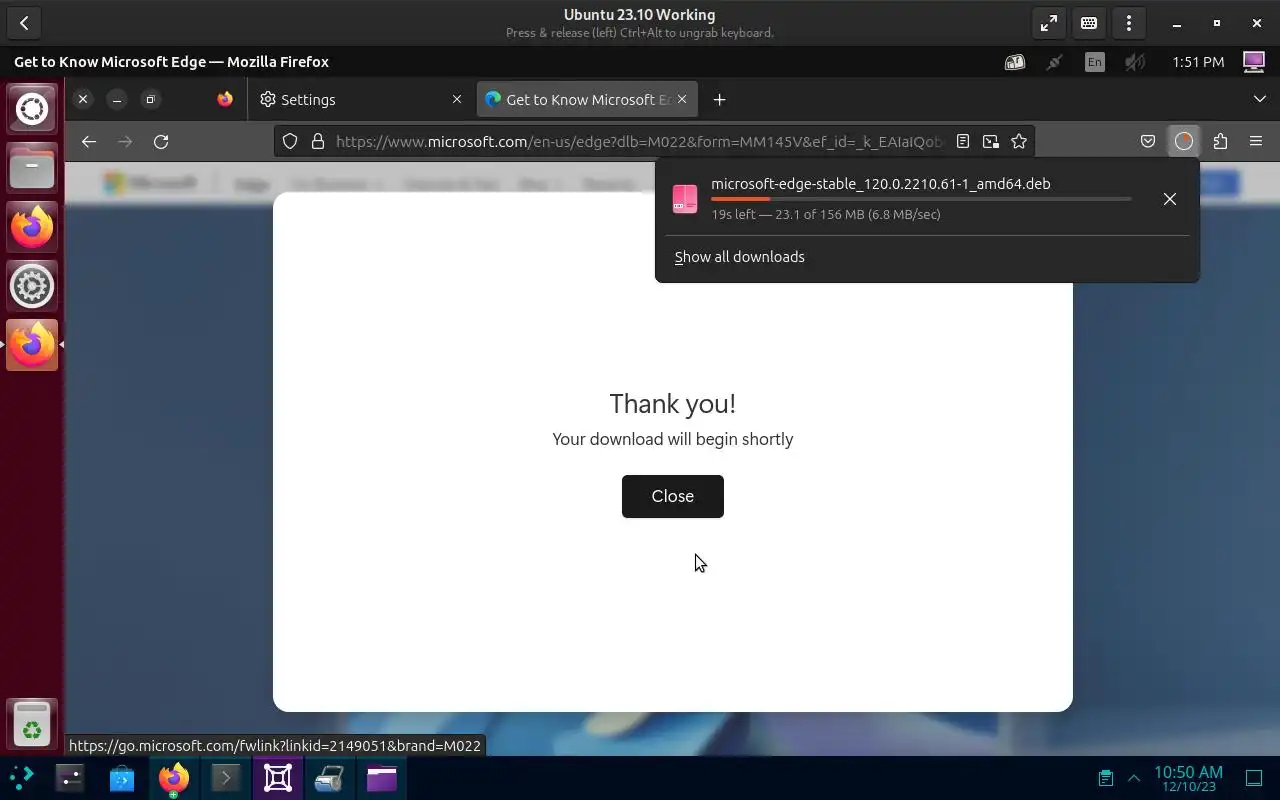Image resolution: width=1280 pixels, height=800 pixels.
Task: Open the terminal taskbar icon
Action: tap(226, 778)
